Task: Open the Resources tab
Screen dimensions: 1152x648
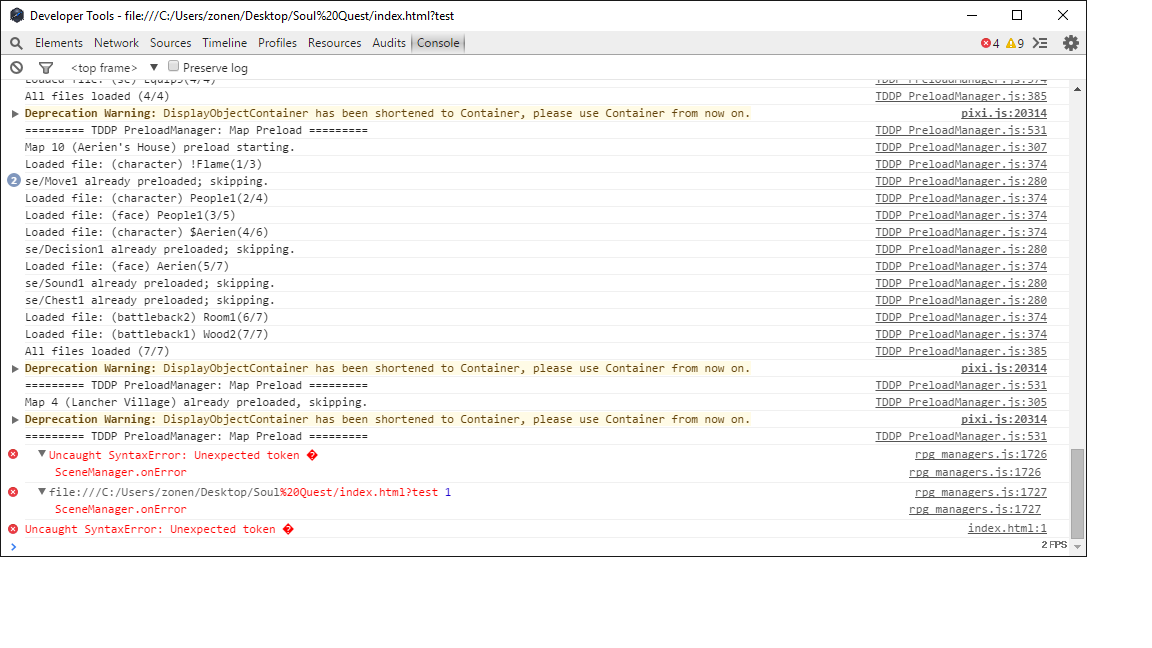Action: click(x=334, y=43)
